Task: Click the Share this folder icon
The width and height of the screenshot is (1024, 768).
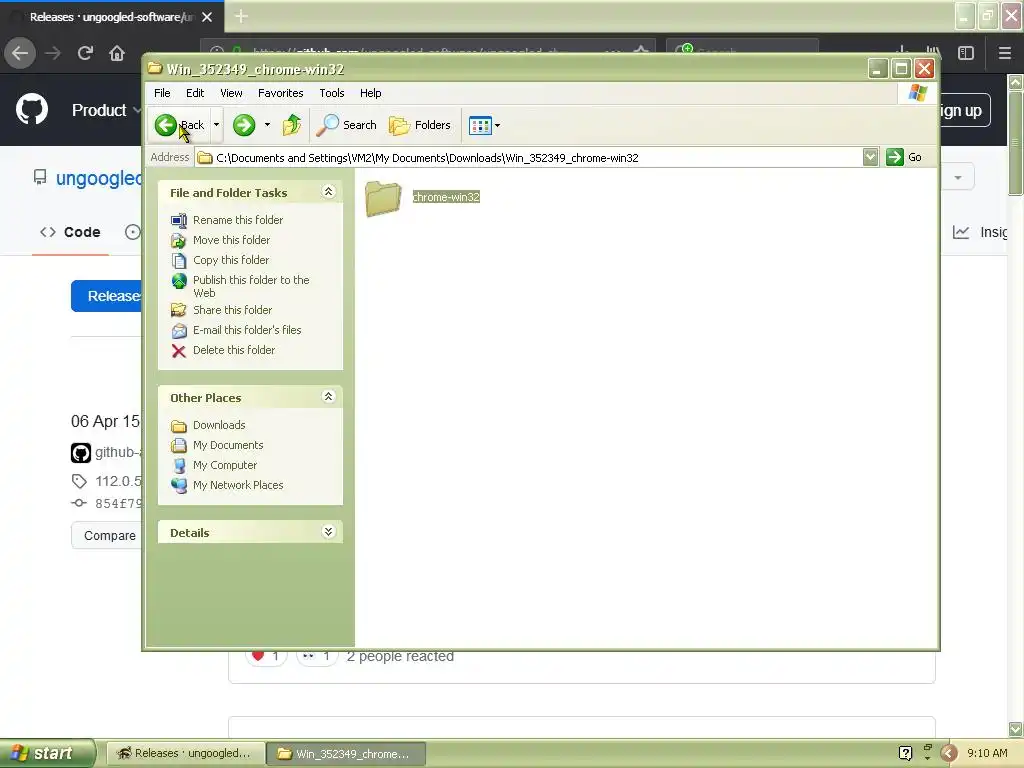Action: [178, 310]
